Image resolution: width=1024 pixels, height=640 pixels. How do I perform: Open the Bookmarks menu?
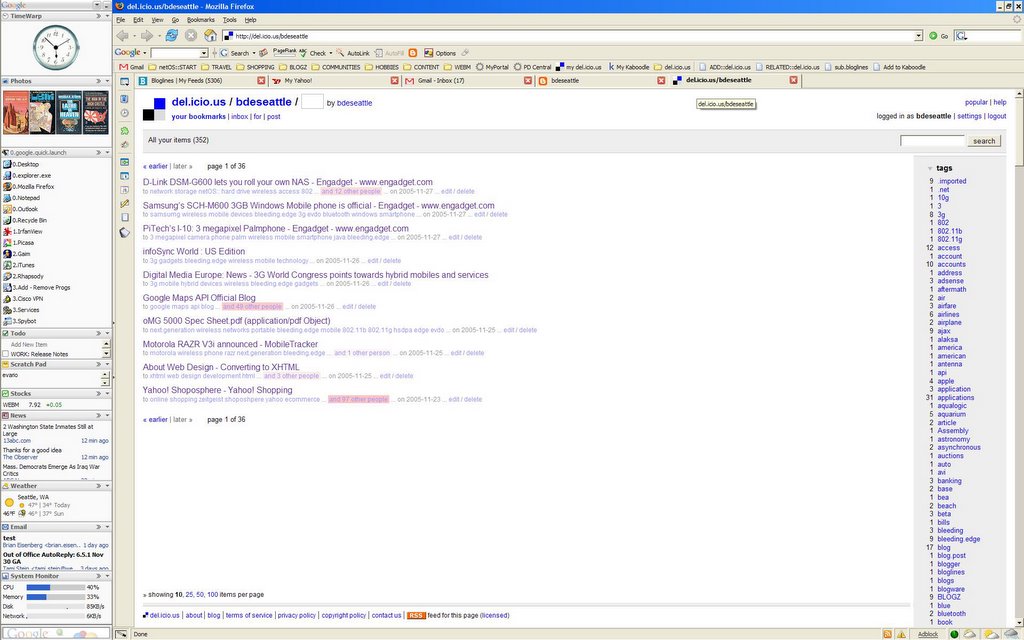point(200,20)
